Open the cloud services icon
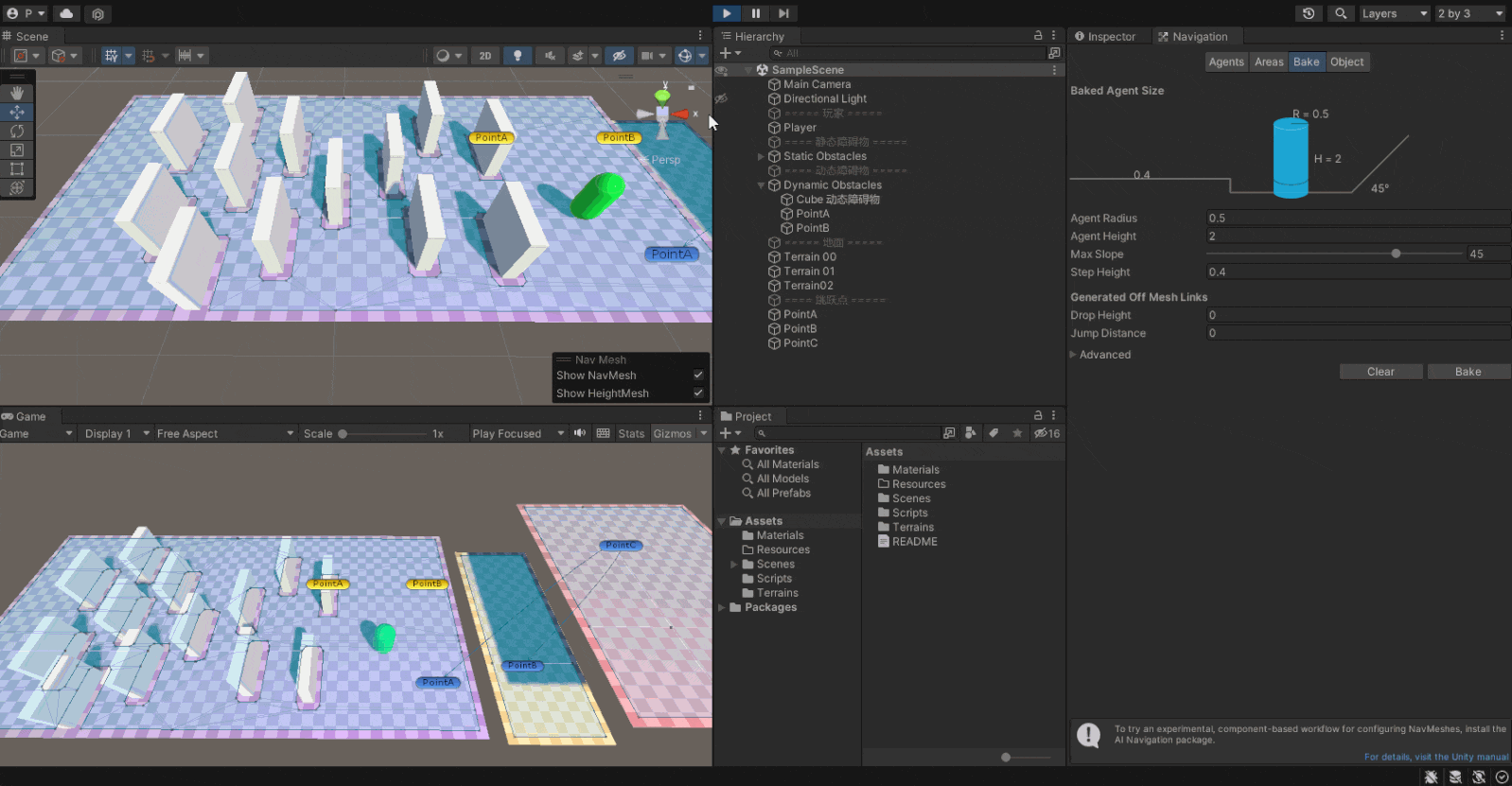 [66, 13]
